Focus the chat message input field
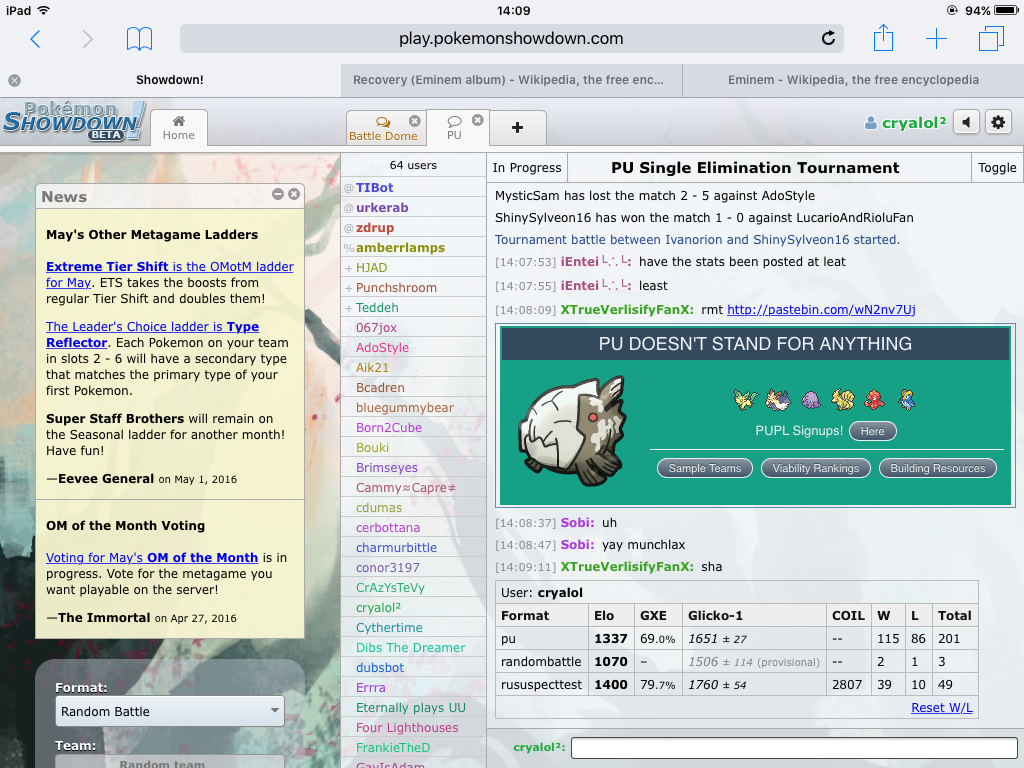Image resolution: width=1024 pixels, height=768 pixels. (793, 748)
